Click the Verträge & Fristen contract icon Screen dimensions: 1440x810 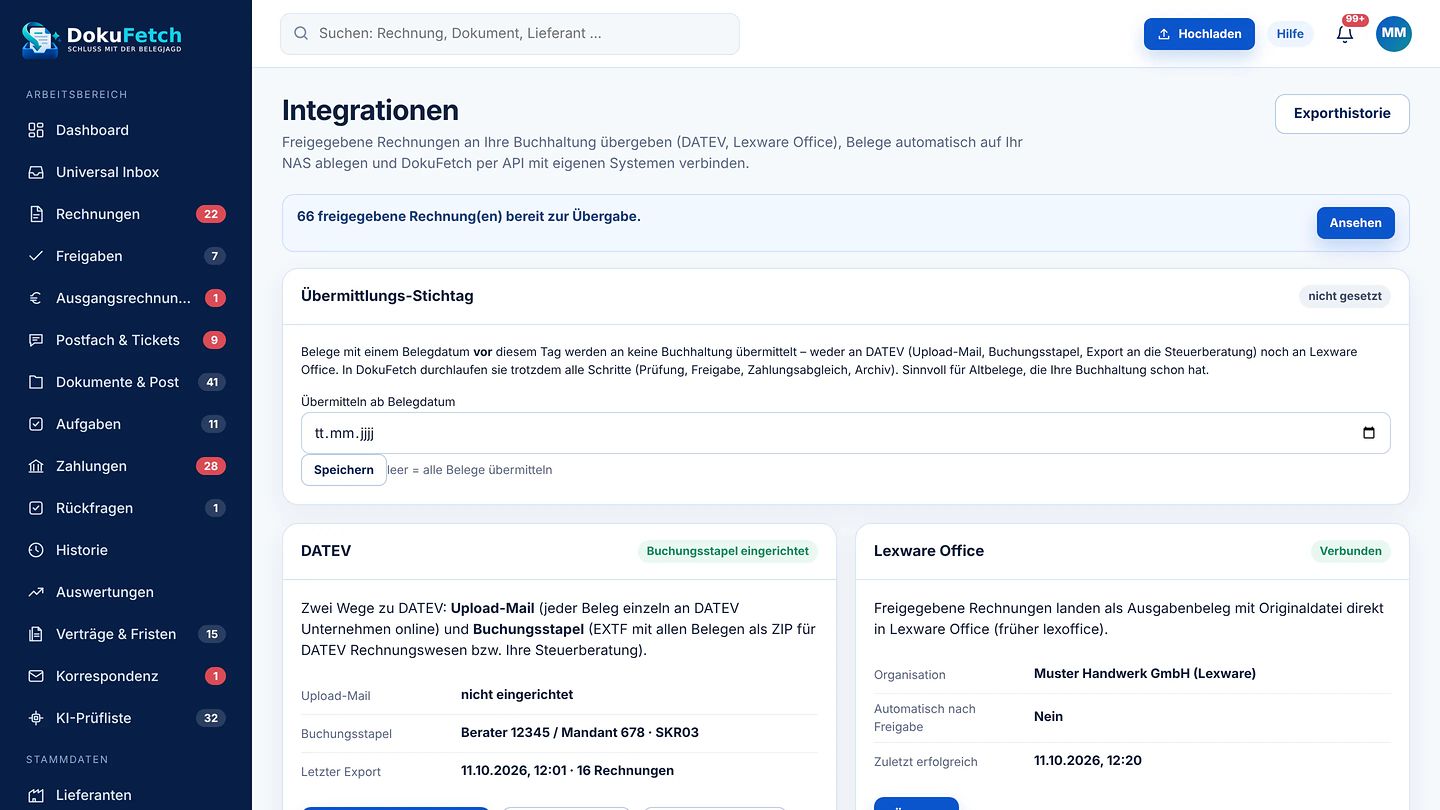pos(36,634)
